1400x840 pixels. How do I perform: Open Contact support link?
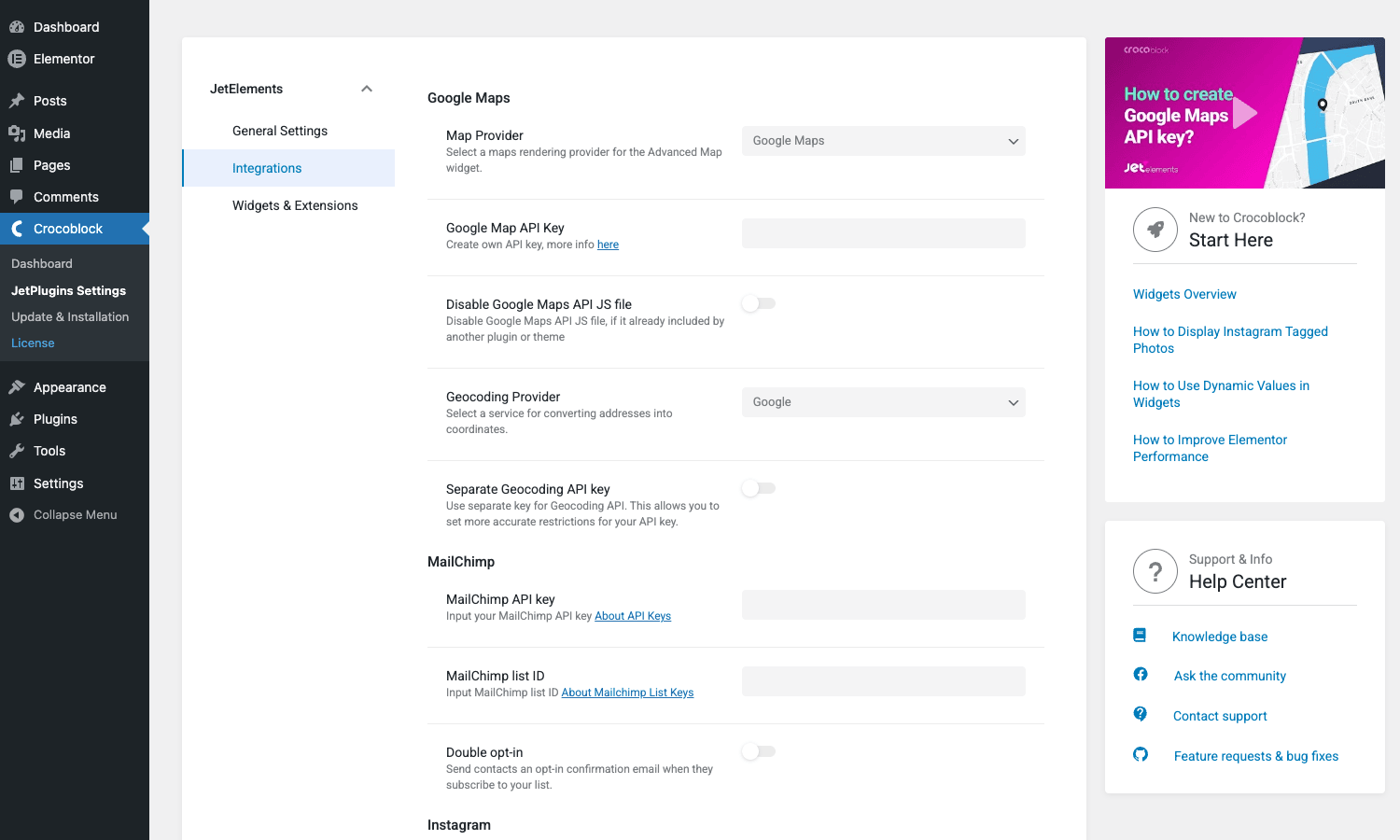(x=1220, y=716)
